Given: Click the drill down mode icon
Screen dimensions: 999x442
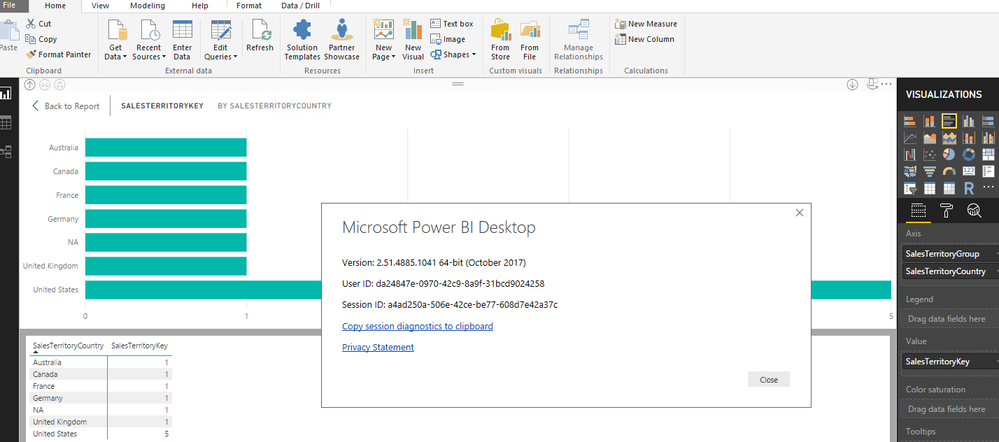Looking at the screenshot, I should click(852, 84).
